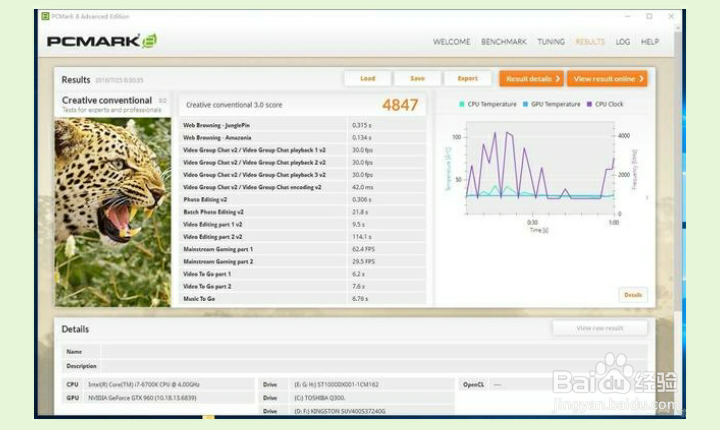Select Batch Photo Editing v2 row
This screenshot has height=430, width=720.
302,212
